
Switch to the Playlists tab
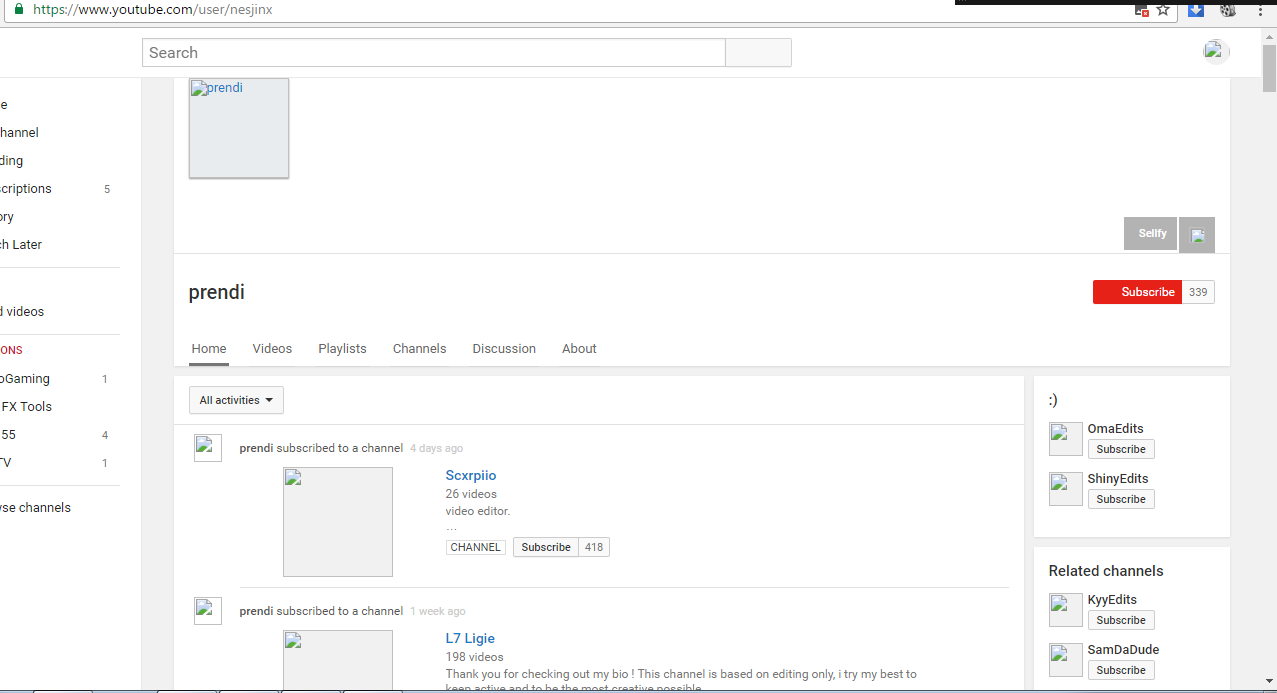click(x=342, y=349)
